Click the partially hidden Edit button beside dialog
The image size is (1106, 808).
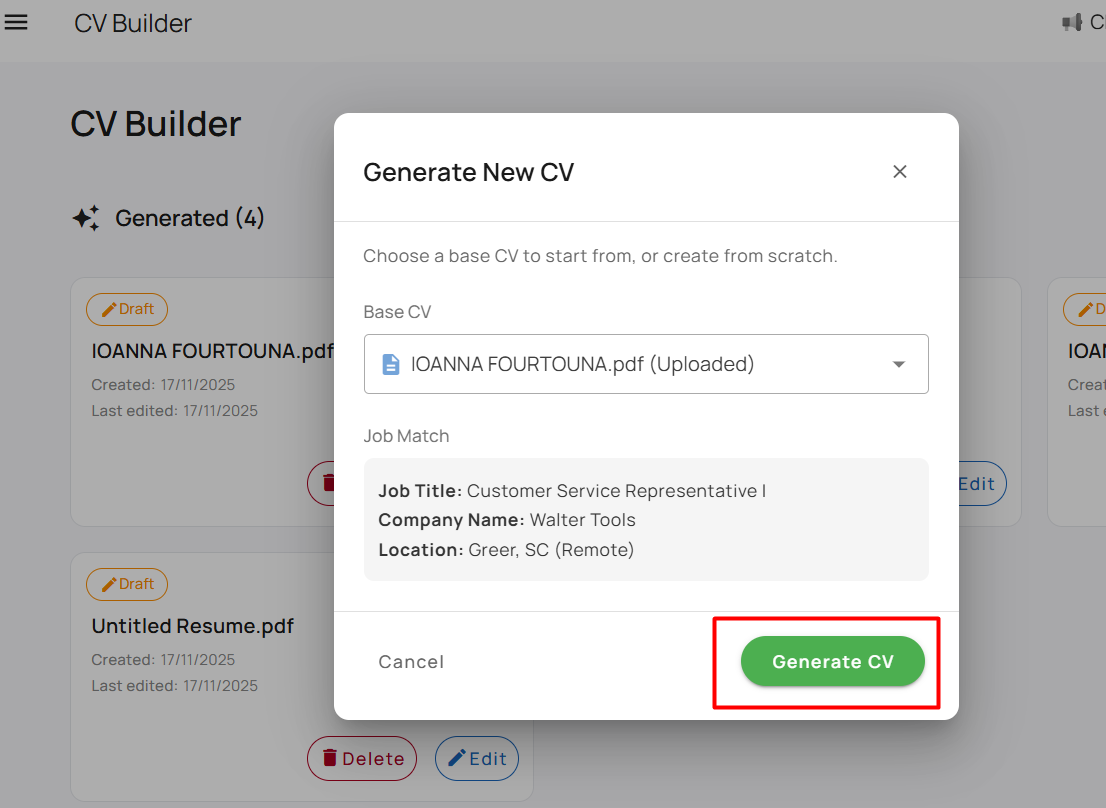(980, 483)
